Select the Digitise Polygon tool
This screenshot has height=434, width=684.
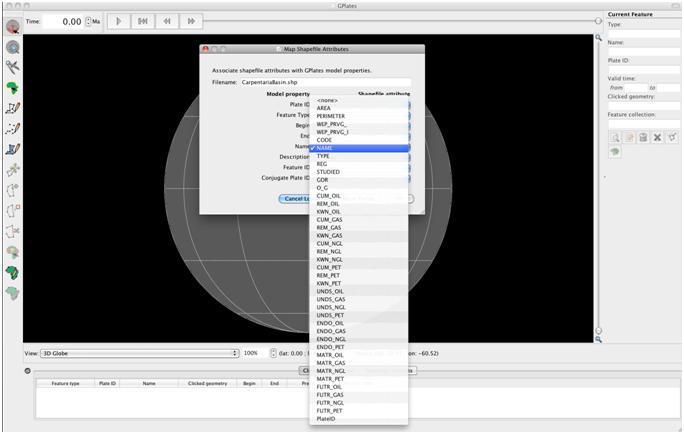13,149
